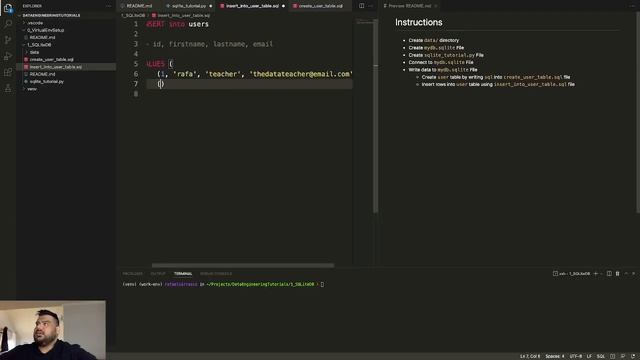
Task: Click line number 8 in the gutter
Action: [x=136, y=94]
